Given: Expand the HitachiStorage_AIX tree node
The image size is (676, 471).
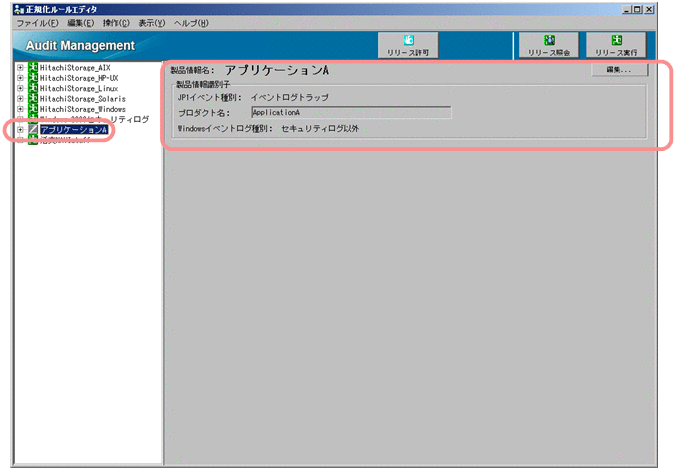Looking at the screenshot, I should 20,68.
